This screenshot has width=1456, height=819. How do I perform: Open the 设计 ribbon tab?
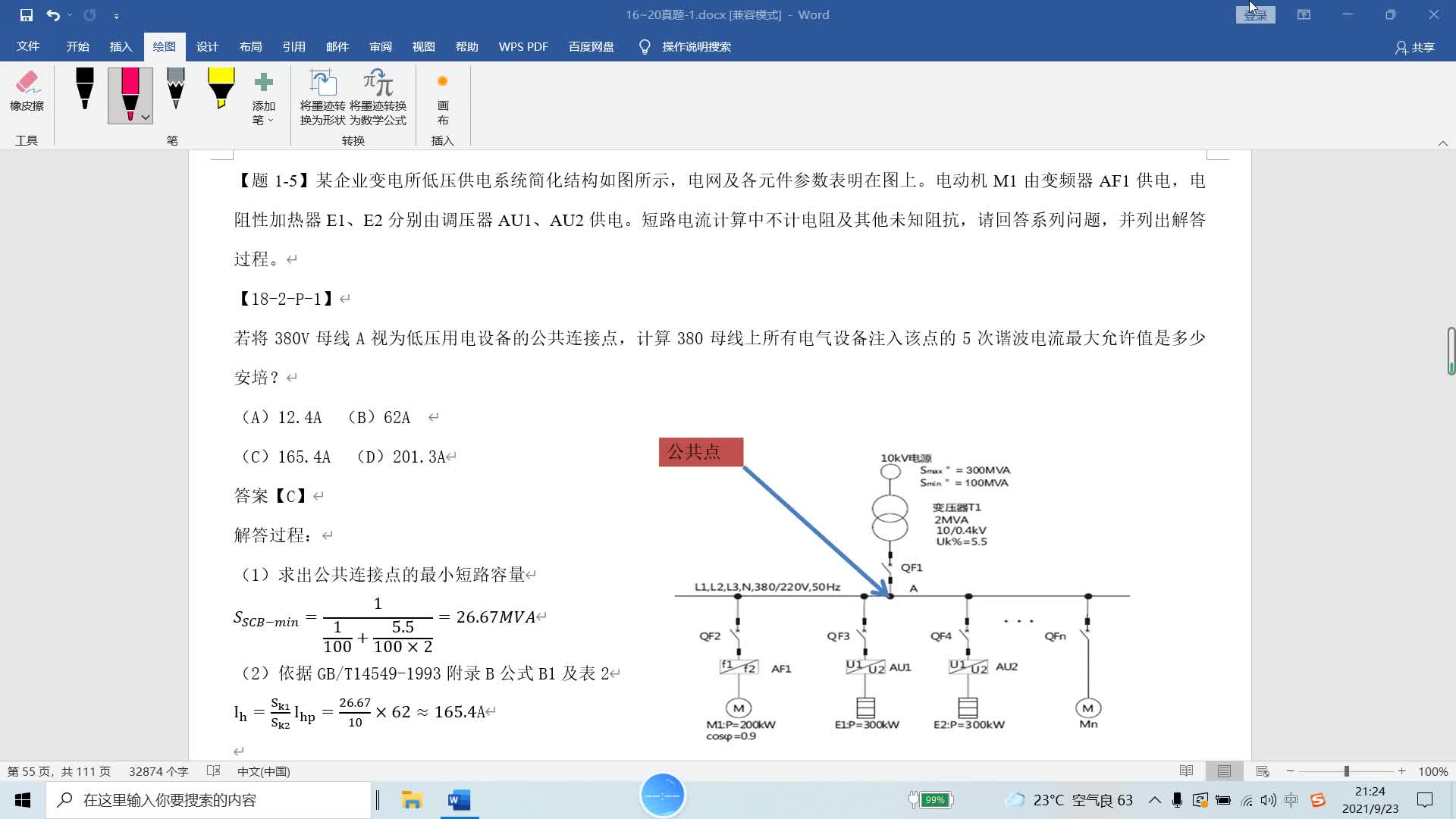click(207, 47)
